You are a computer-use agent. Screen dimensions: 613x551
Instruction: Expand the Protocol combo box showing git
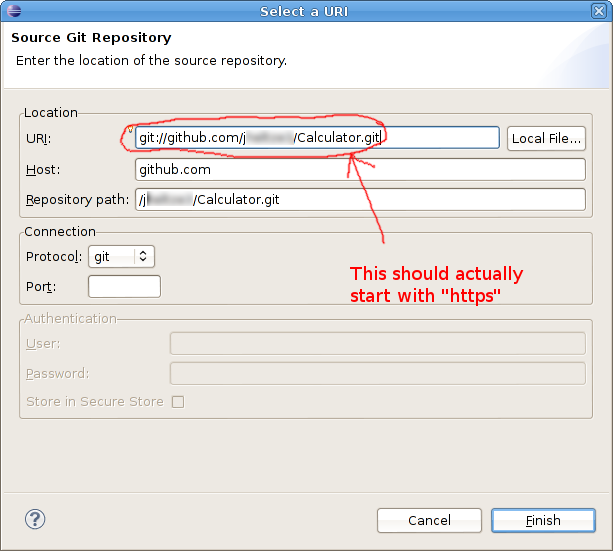122,257
